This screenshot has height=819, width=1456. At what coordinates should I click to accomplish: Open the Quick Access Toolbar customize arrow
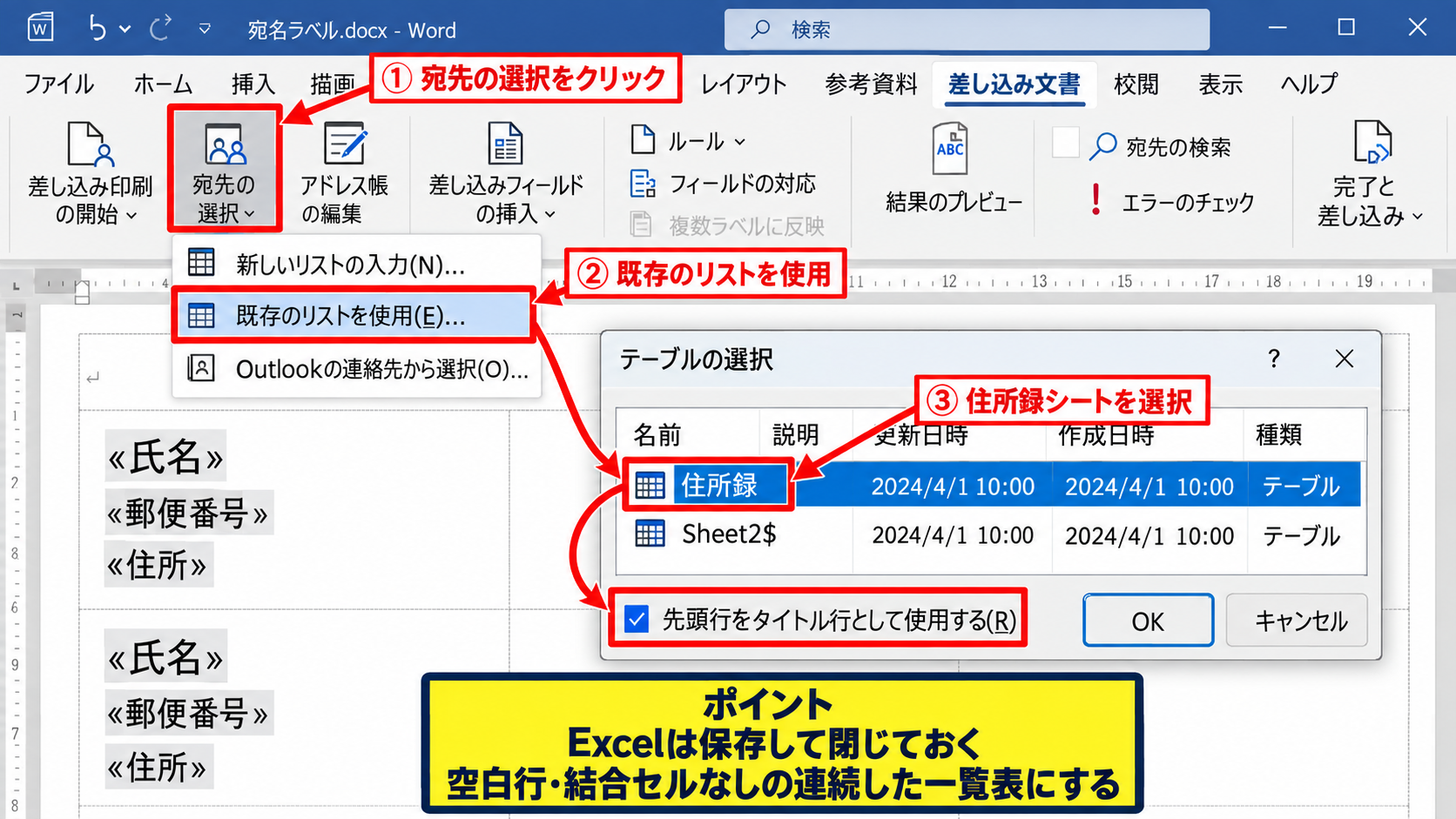pos(205,29)
